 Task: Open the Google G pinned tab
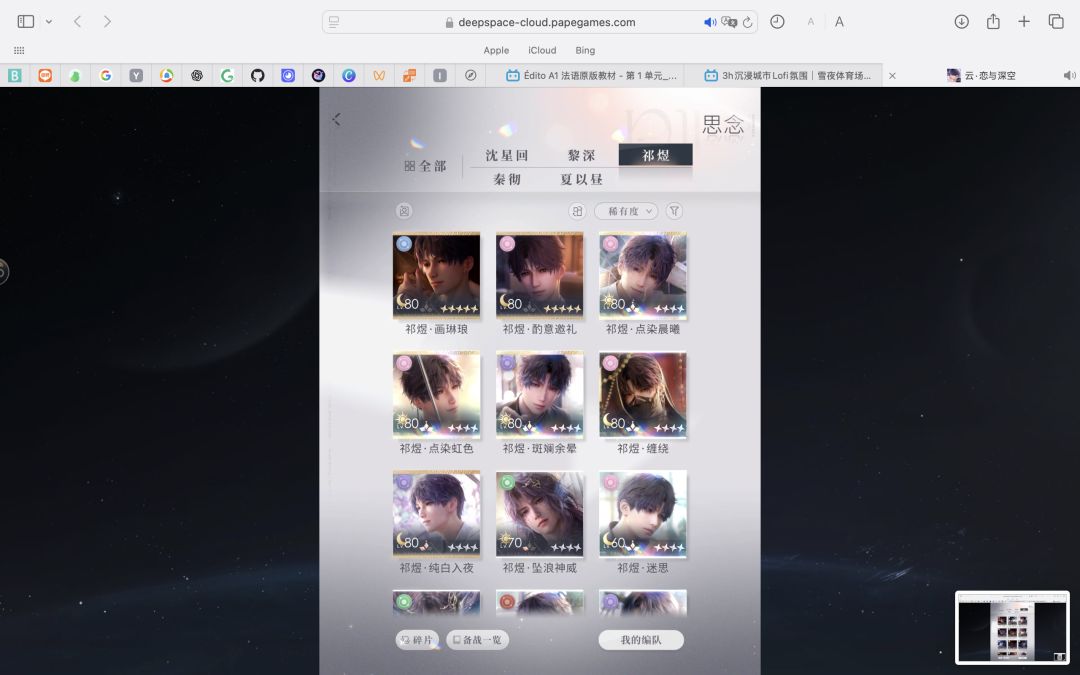pos(105,76)
